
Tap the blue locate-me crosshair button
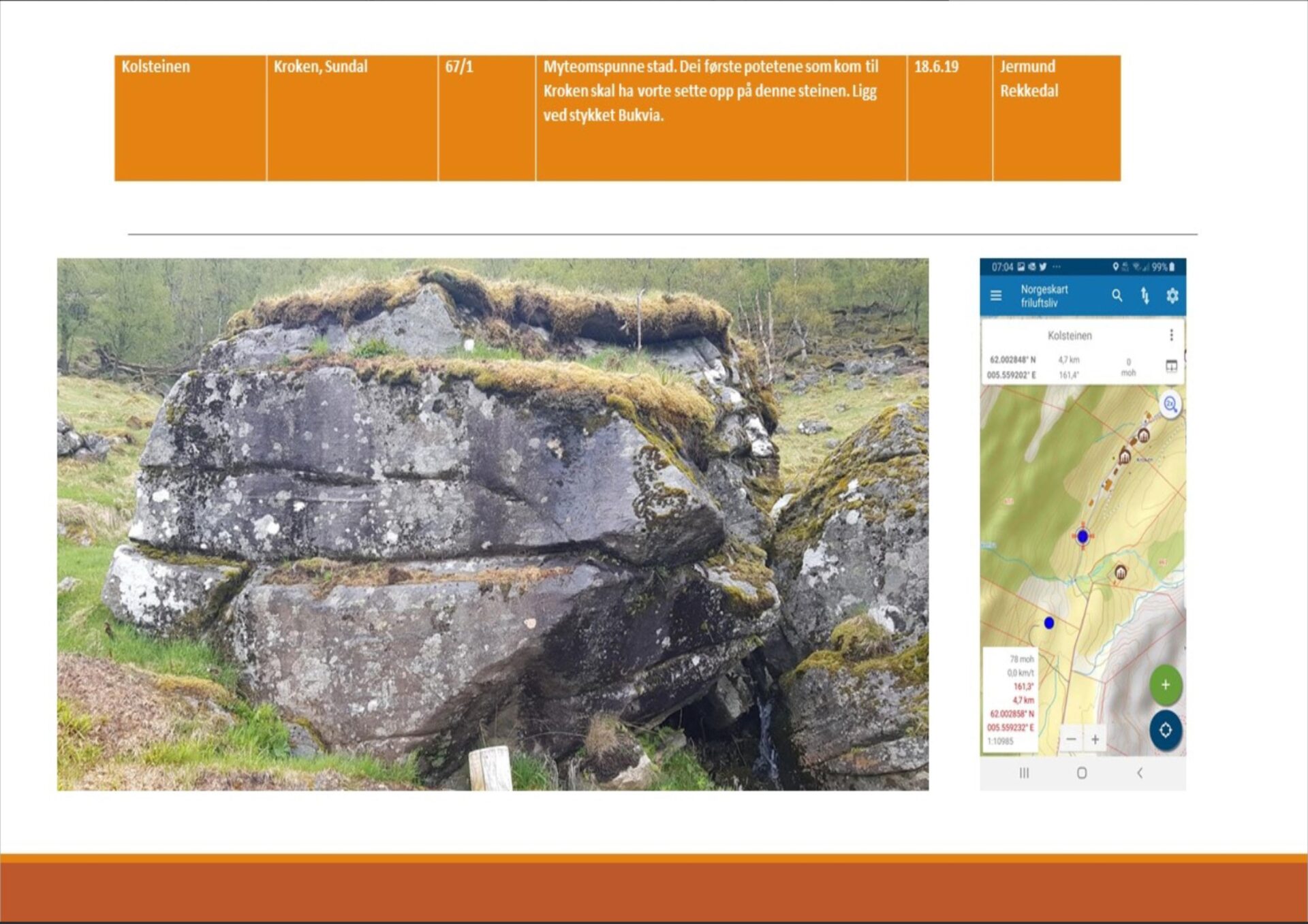click(1166, 730)
